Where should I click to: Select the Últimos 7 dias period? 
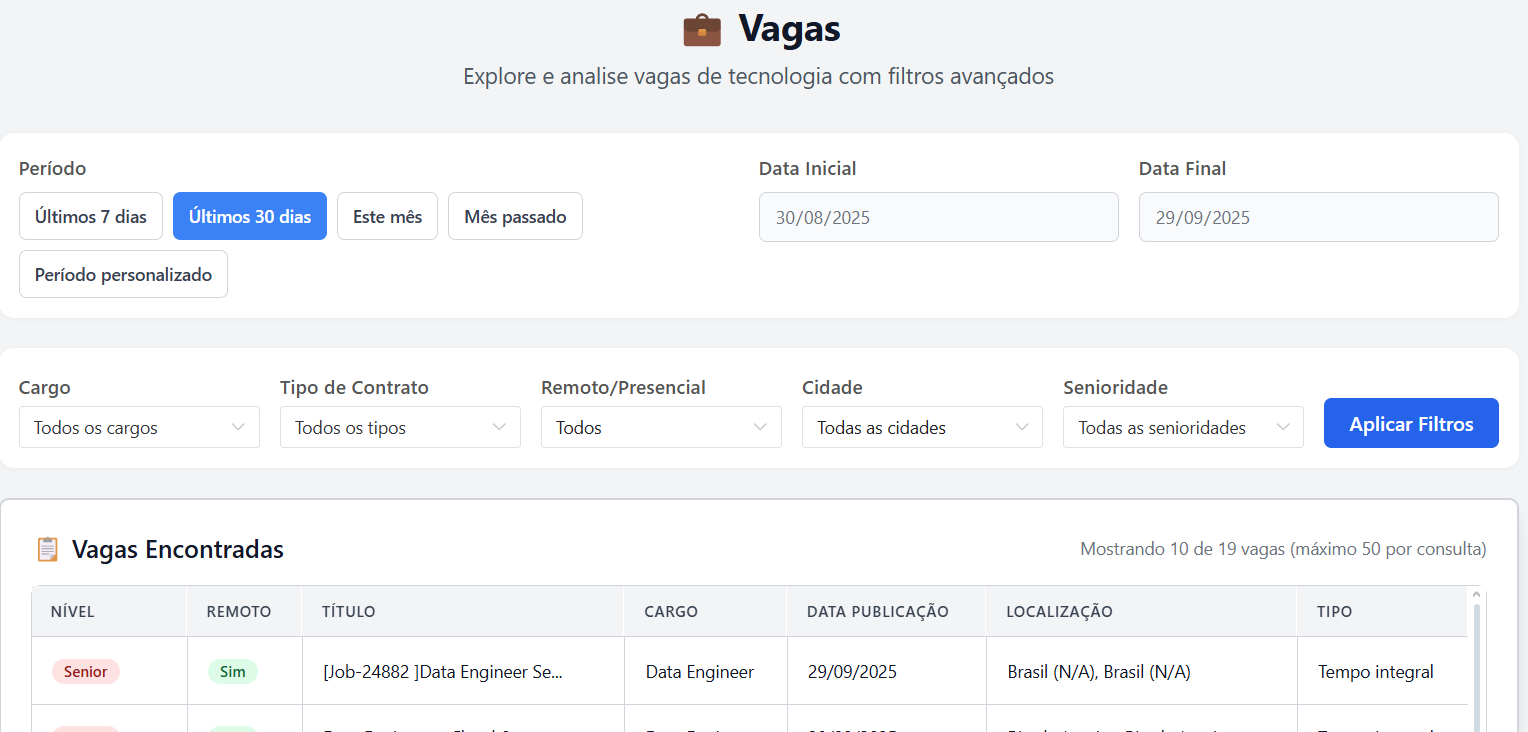point(91,216)
